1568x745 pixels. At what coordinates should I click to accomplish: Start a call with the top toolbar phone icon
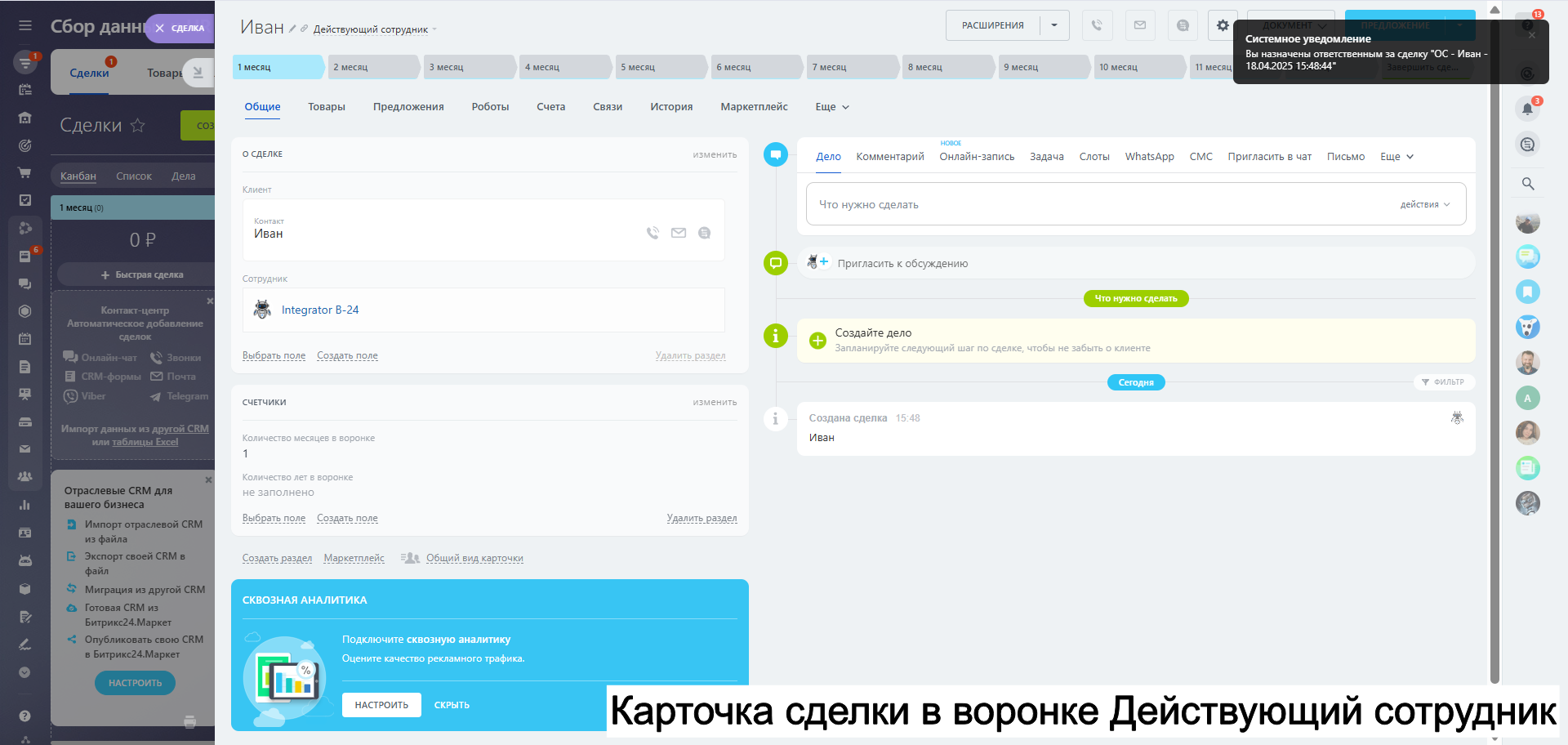tap(1097, 25)
